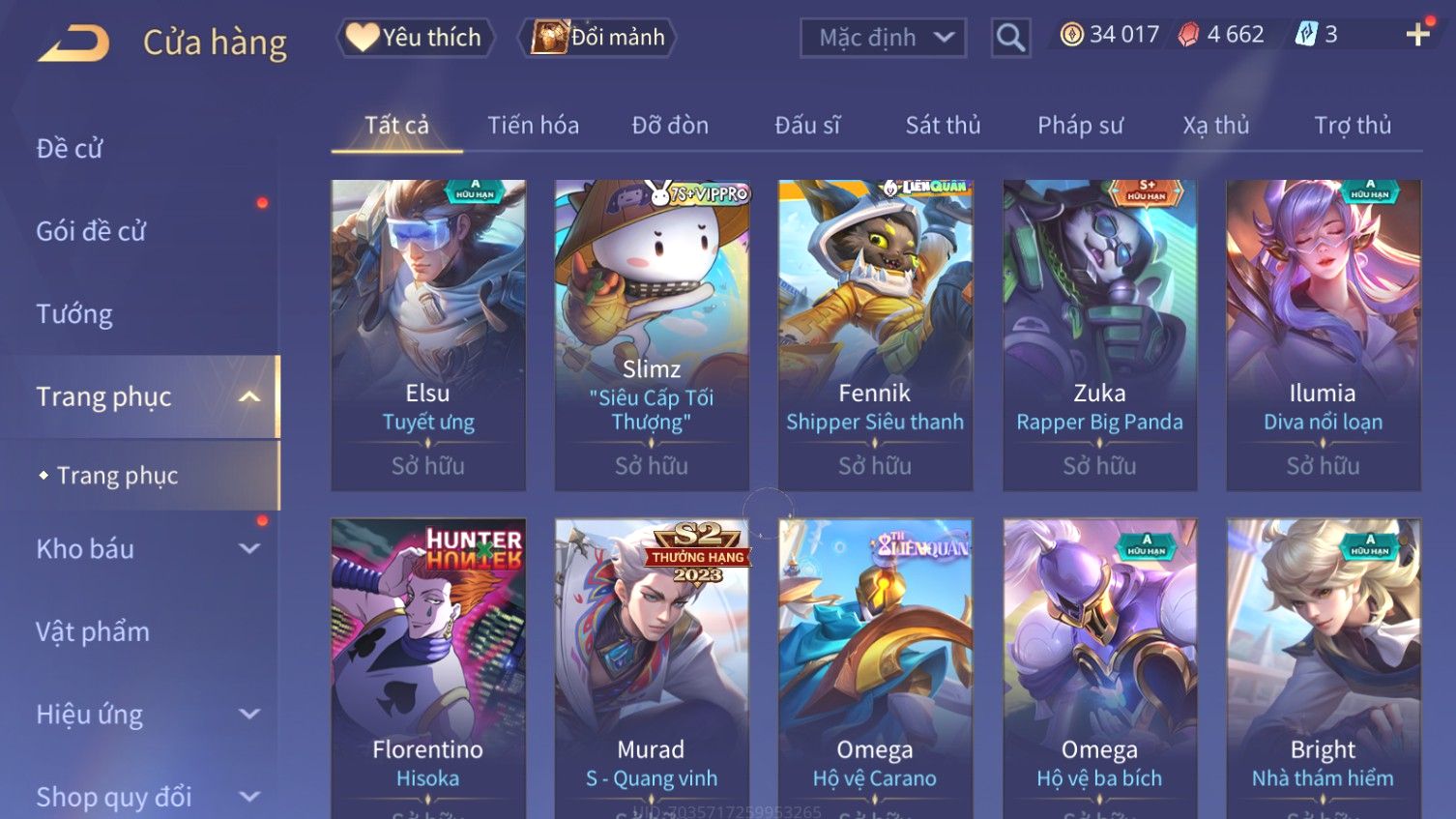This screenshot has width=1456, height=819.
Task: Open Gói đề cử in sidebar
Action: 91,231
